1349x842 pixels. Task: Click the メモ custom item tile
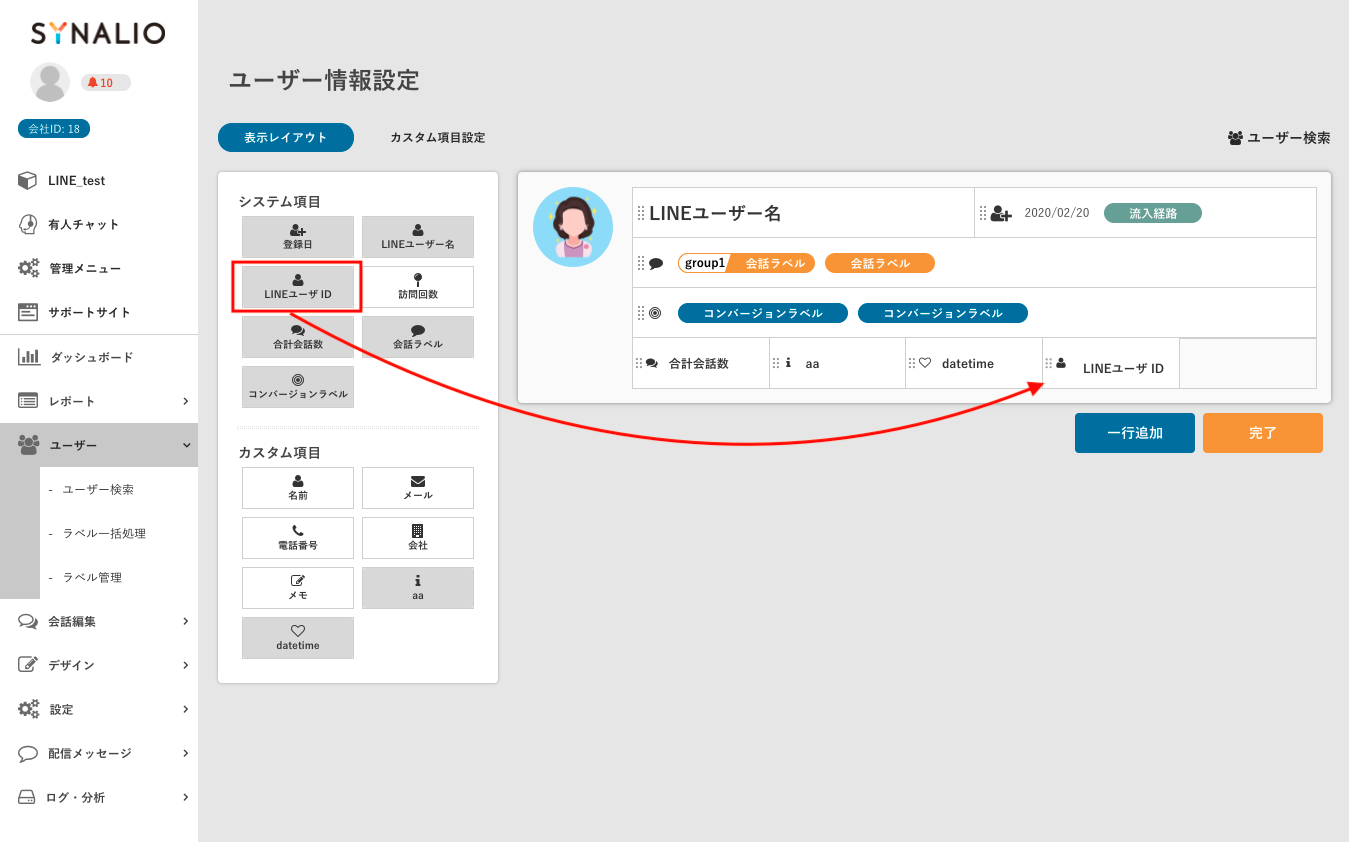(298, 588)
